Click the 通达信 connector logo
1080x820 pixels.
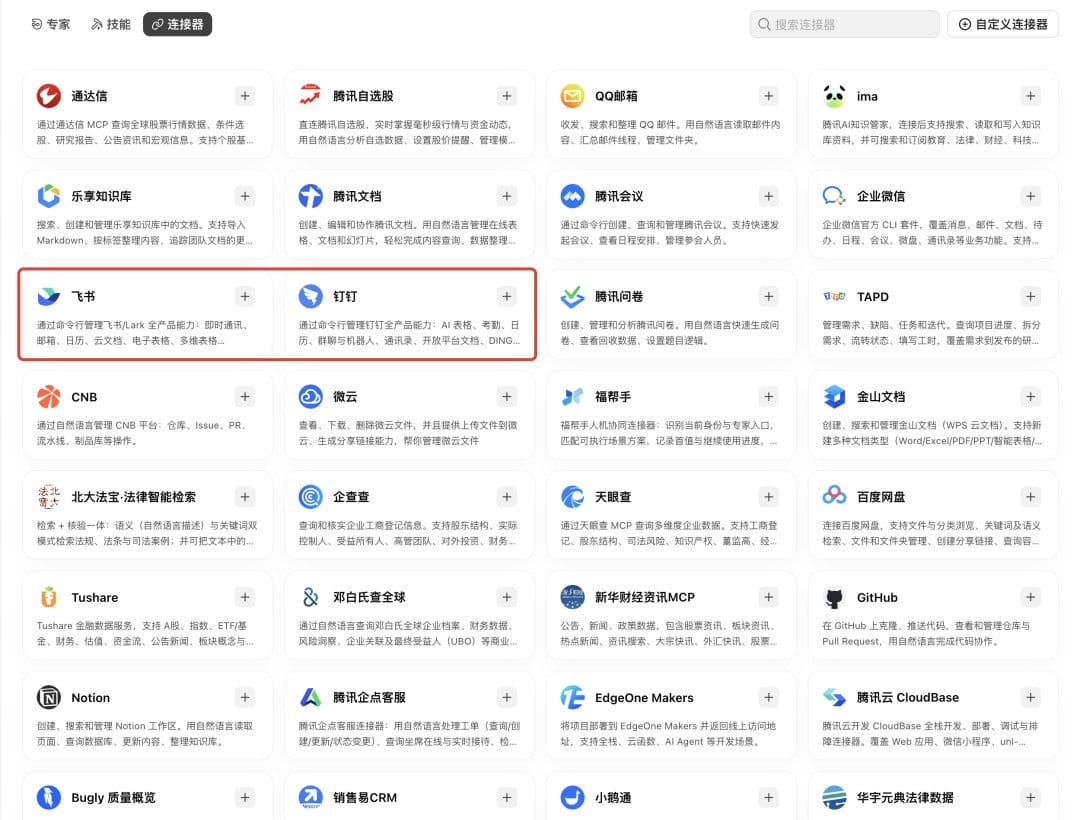[49, 96]
